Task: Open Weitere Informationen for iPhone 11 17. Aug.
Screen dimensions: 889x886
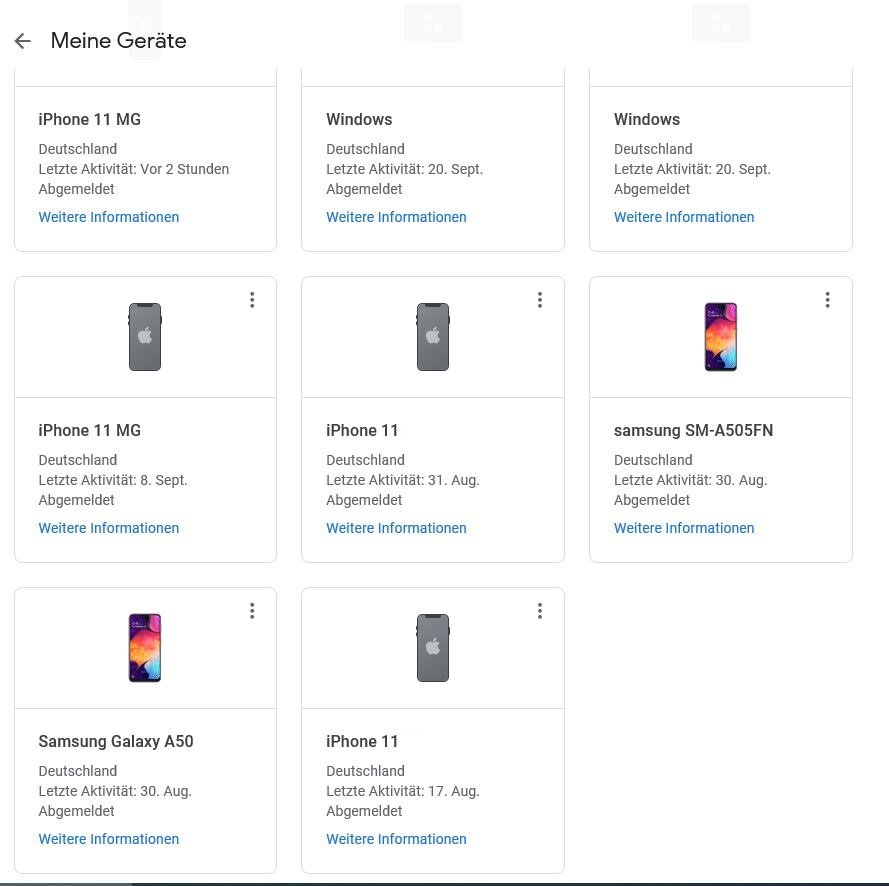Action: (x=396, y=839)
